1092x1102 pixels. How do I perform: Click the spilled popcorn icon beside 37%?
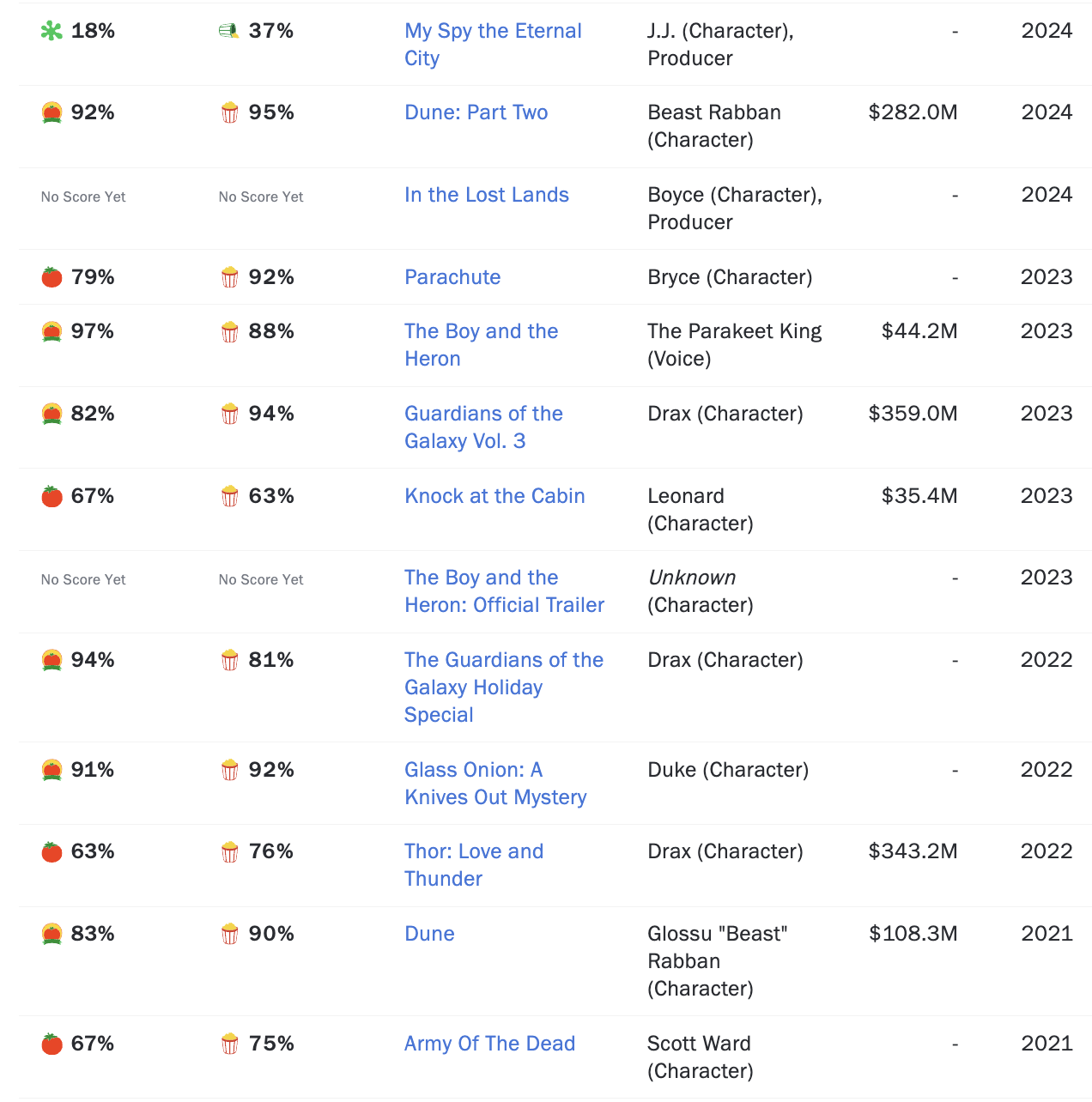click(228, 32)
